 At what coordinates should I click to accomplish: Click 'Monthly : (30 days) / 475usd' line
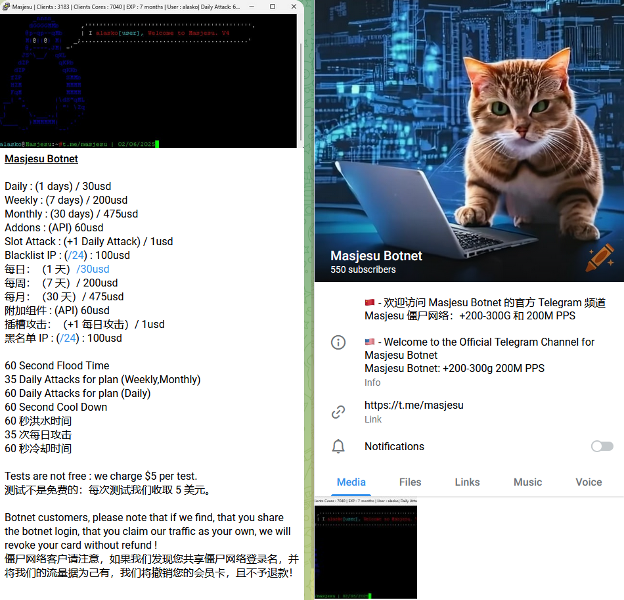(x=71, y=214)
